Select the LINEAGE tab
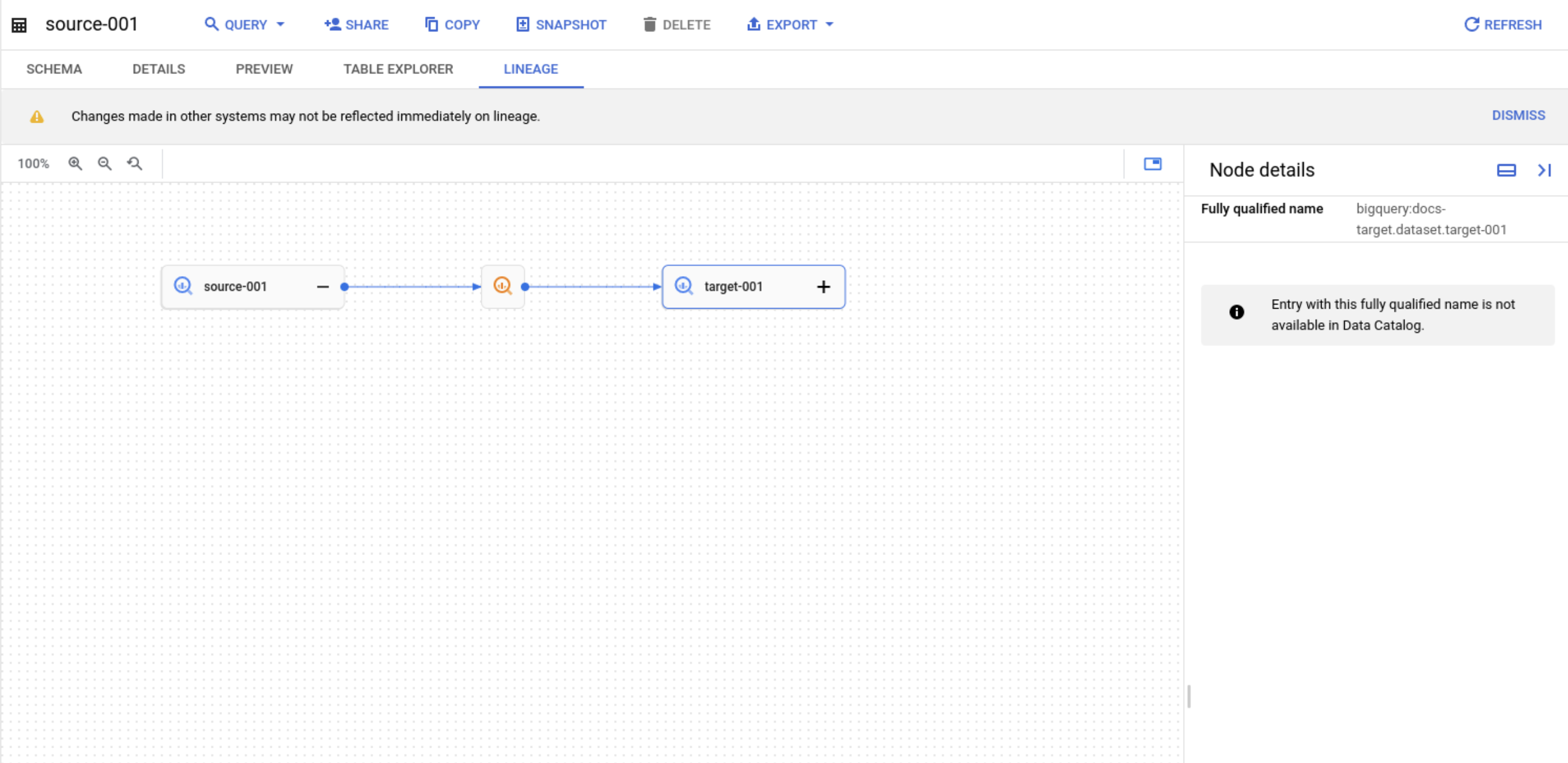The width and height of the screenshot is (1568, 763). point(530,69)
